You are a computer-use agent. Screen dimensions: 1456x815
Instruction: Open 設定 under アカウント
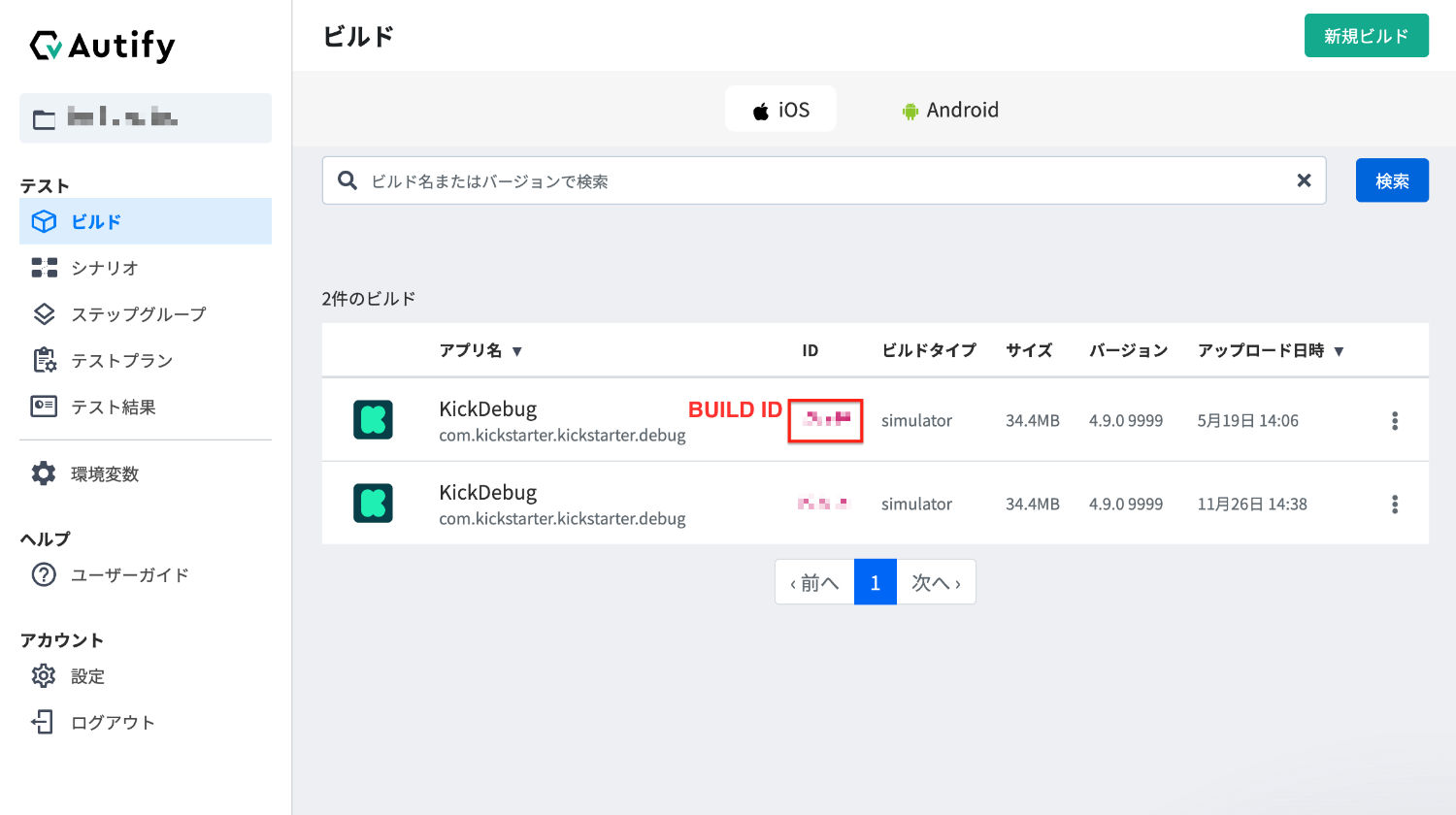87,676
